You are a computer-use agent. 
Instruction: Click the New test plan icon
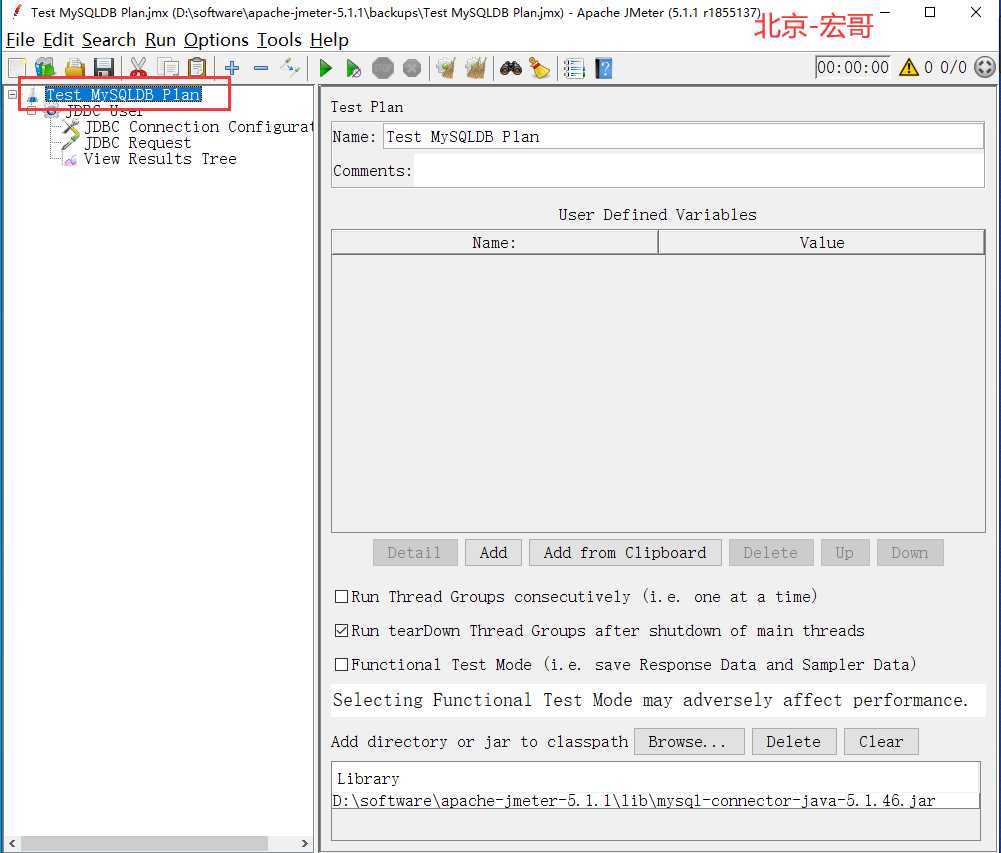[17, 68]
